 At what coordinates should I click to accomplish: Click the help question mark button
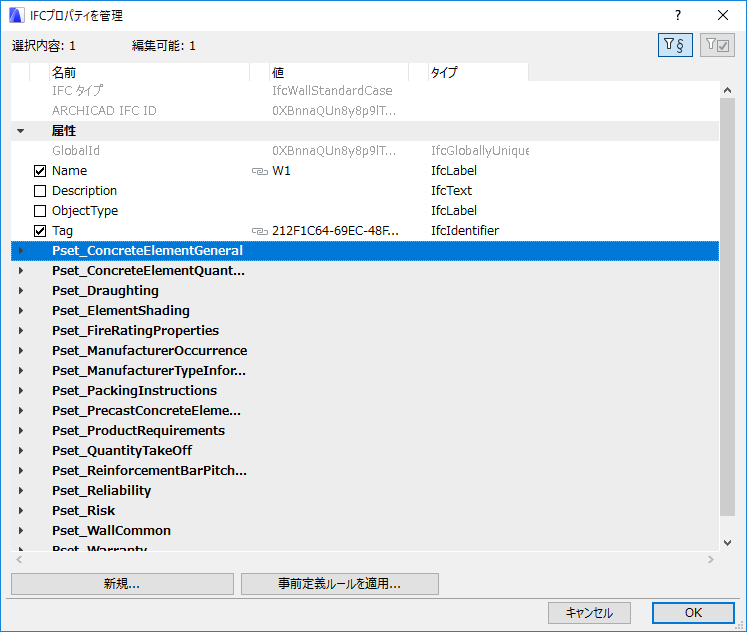(x=677, y=15)
